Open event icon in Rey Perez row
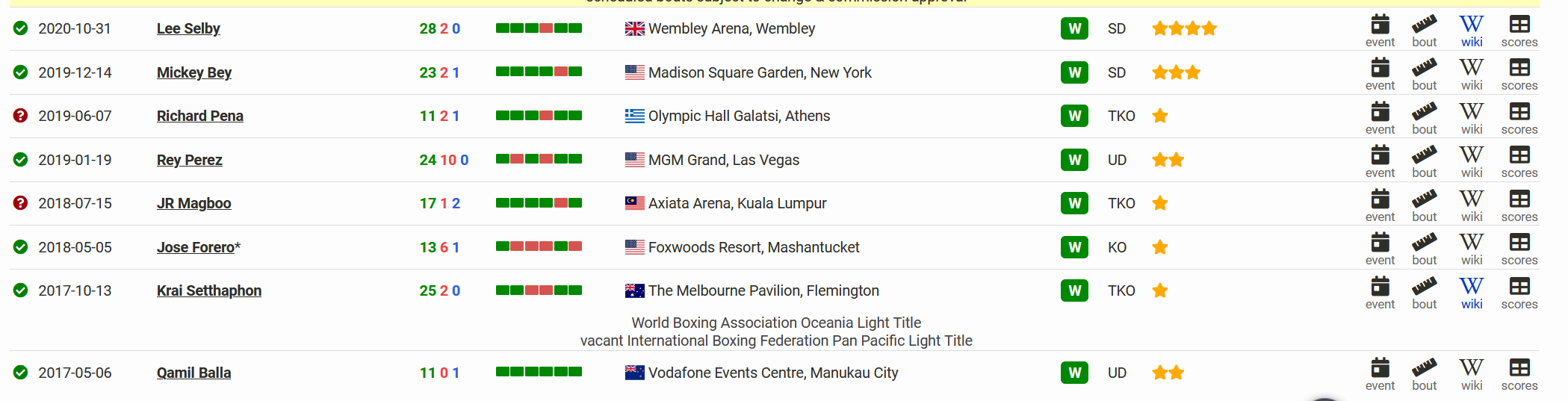The width and height of the screenshot is (1568, 401). point(1380,162)
